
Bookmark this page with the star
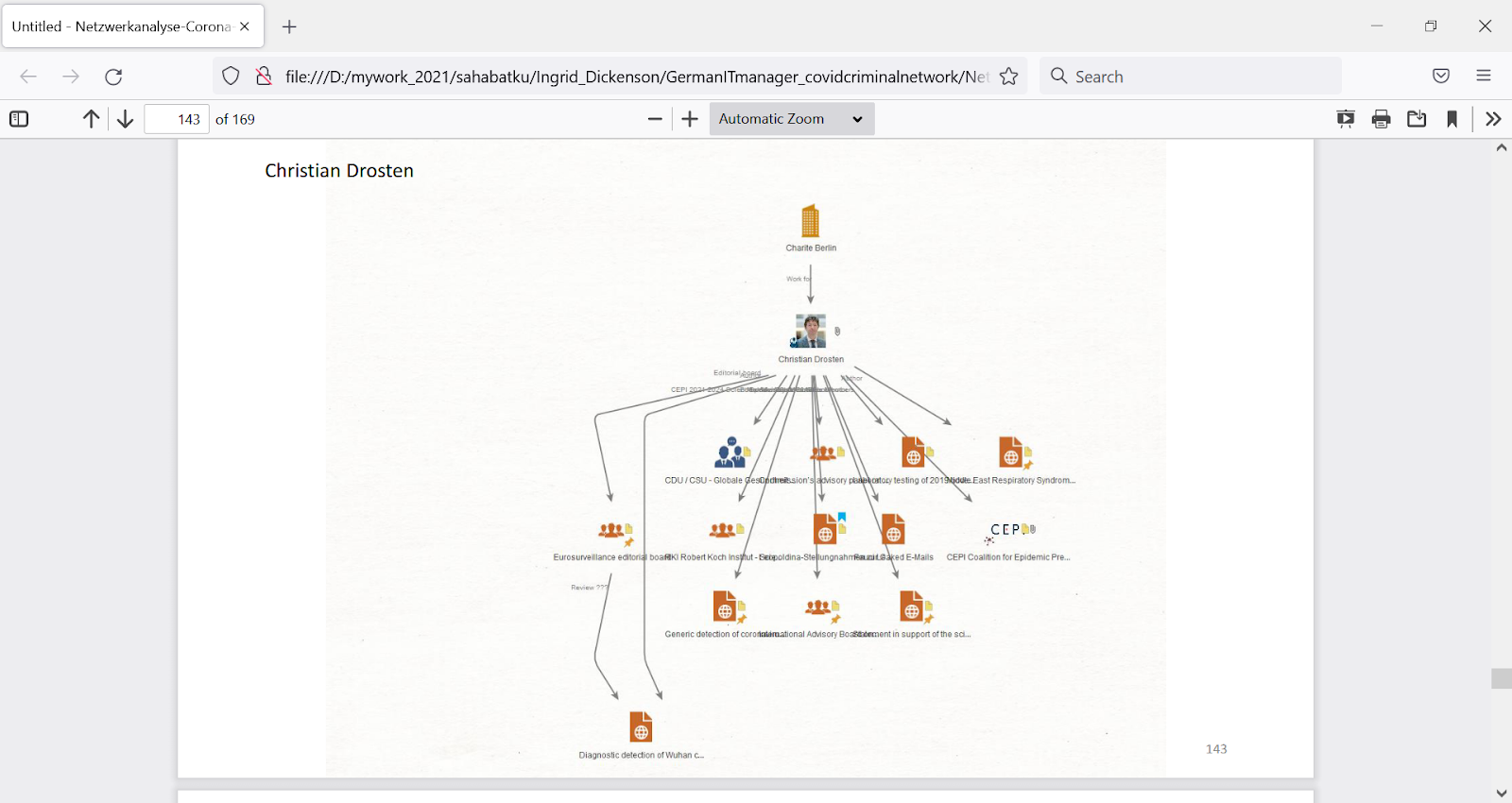(1009, 77)
